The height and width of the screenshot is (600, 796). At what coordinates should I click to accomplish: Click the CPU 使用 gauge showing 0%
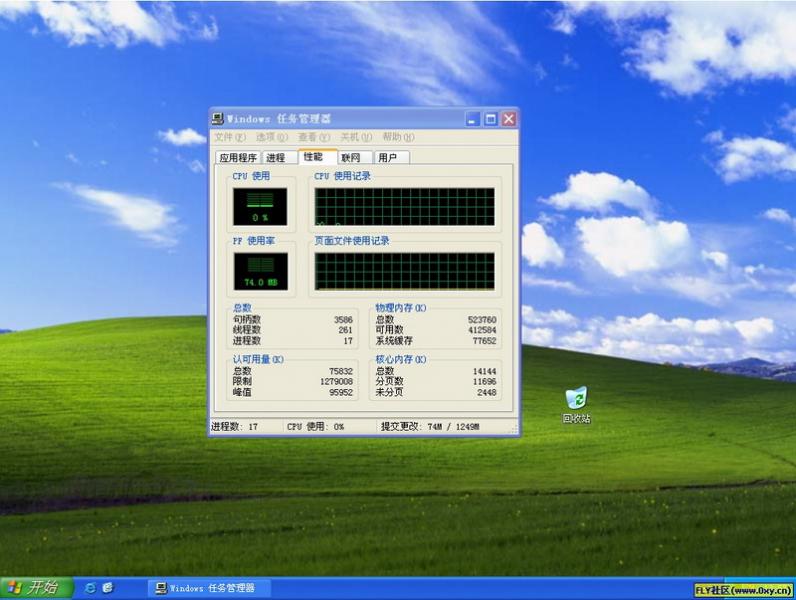point(260,207)
